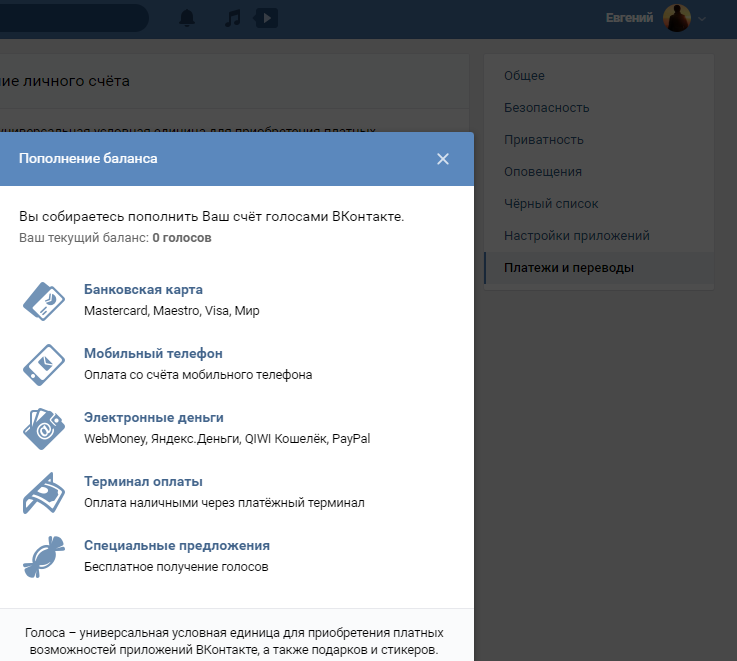The image size is (737, 661).
Task: Switch to Оповещения settings
Action: tap(599, 172)
